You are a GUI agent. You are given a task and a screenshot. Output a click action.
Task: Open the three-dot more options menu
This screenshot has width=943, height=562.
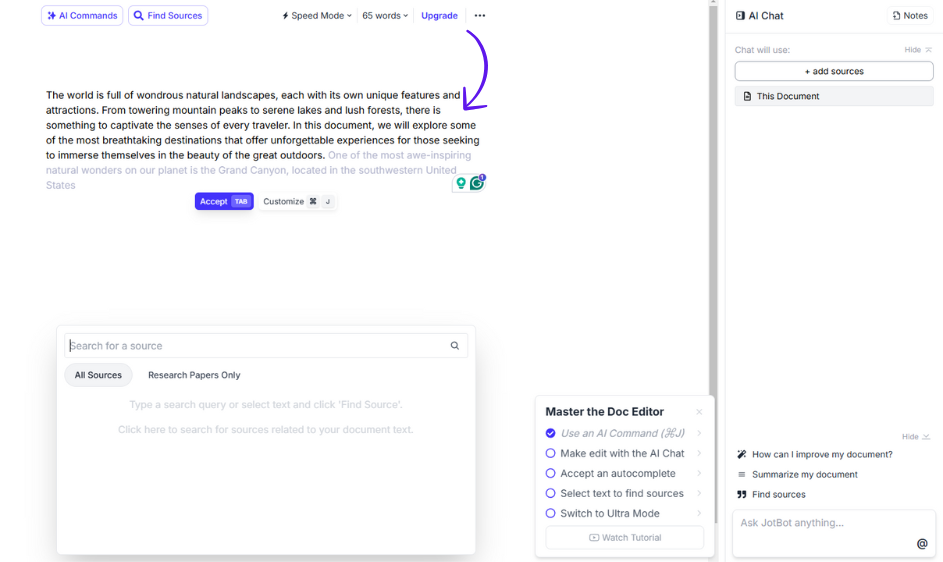tap(479, 16)
